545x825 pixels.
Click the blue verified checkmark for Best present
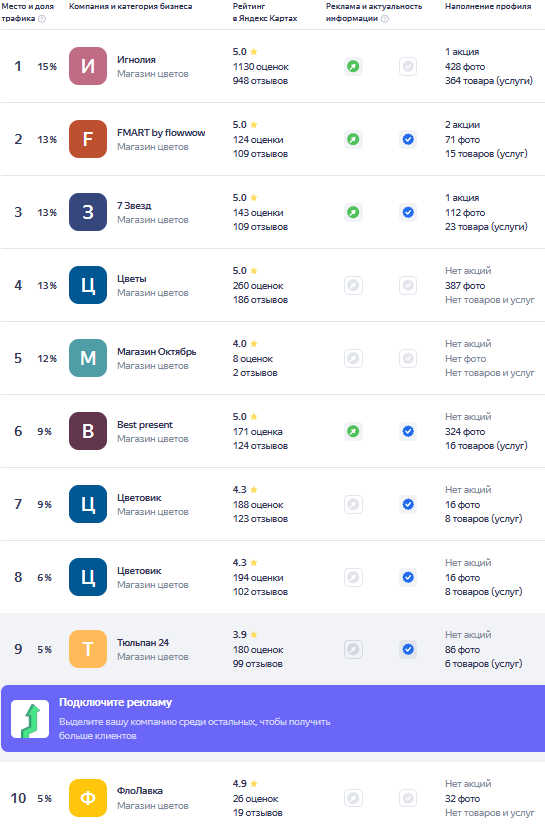click(x=408, y=431)
